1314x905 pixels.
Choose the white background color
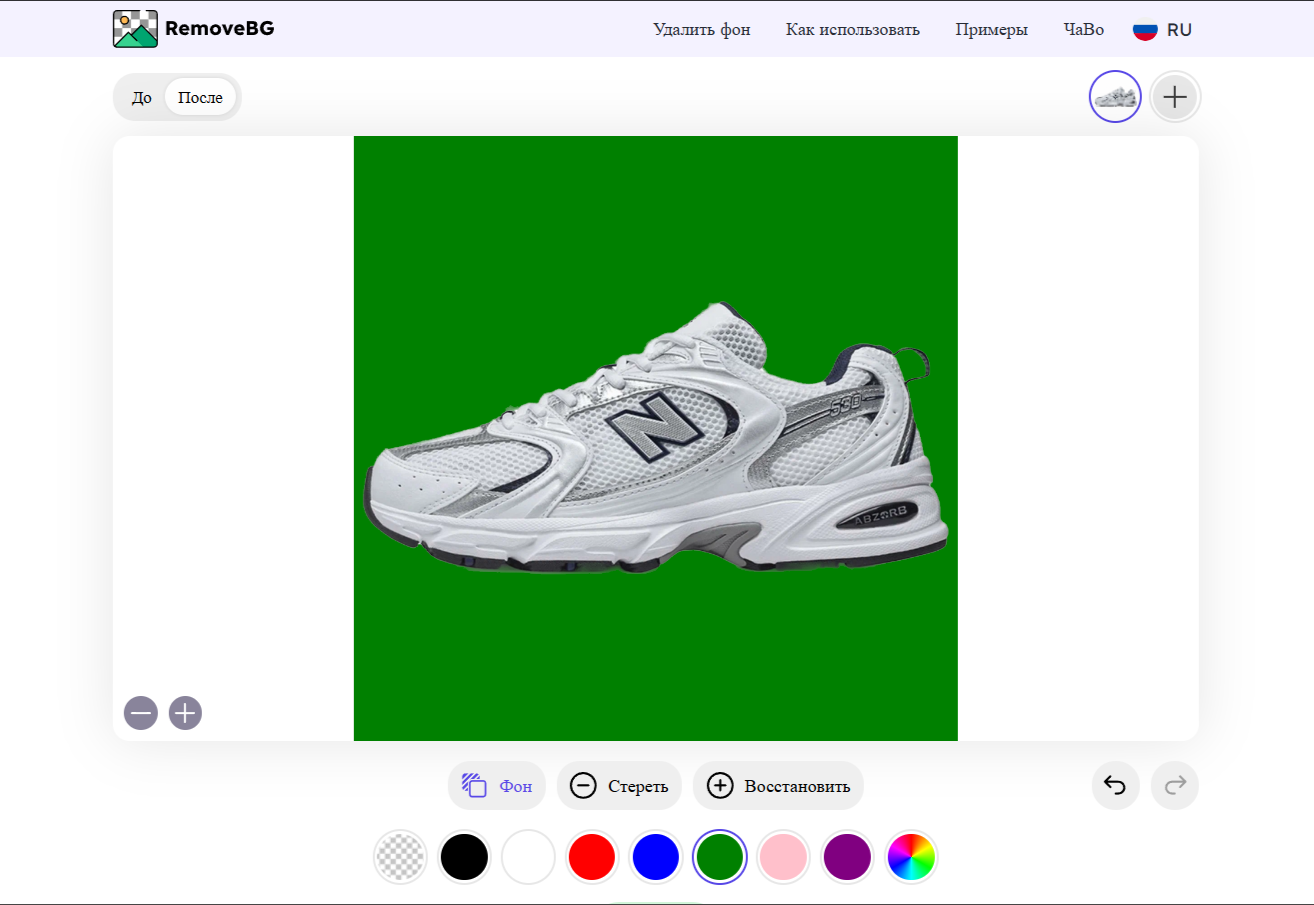528,857
